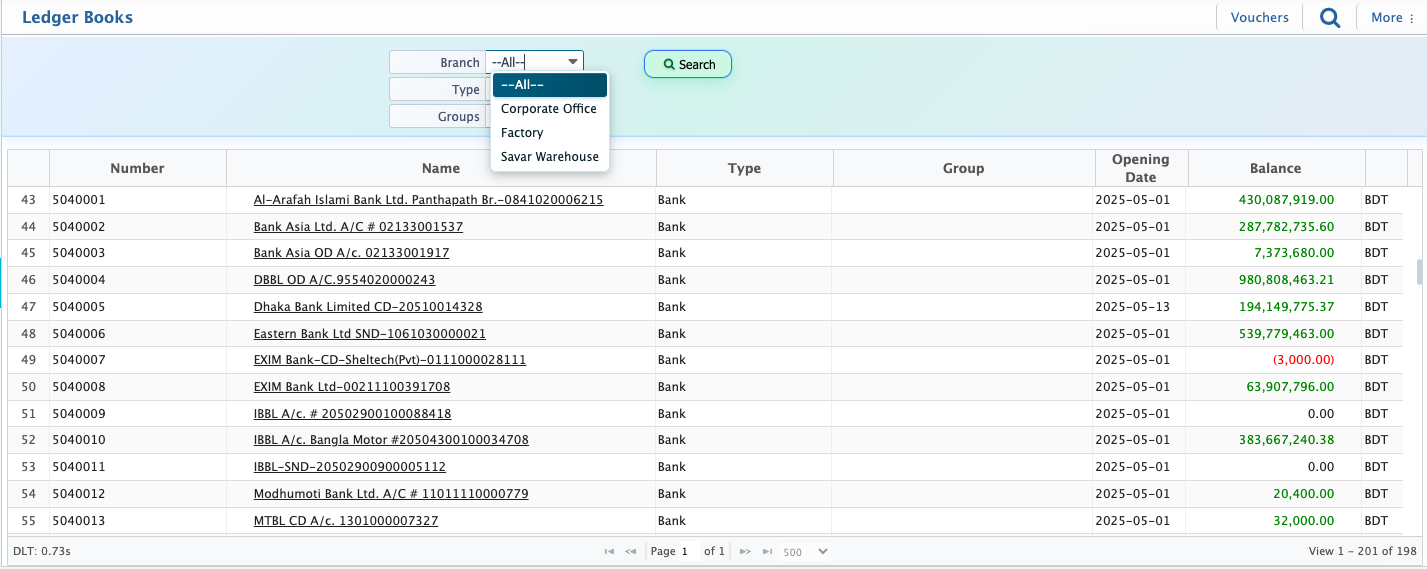1427x569 pixels.
Task: Select the balance cell 287,782,735.60
Action: pyautogui.click(x=1275, y=227)
